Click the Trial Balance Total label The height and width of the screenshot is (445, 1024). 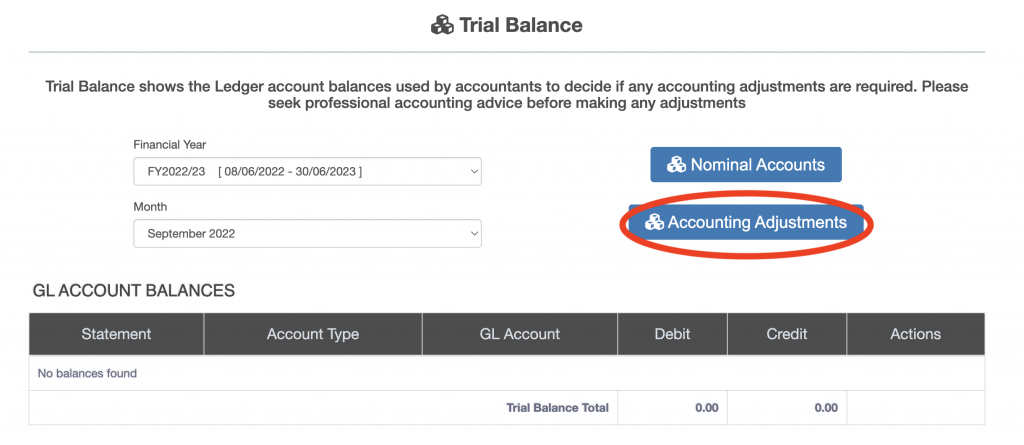[x=557, y=407]
